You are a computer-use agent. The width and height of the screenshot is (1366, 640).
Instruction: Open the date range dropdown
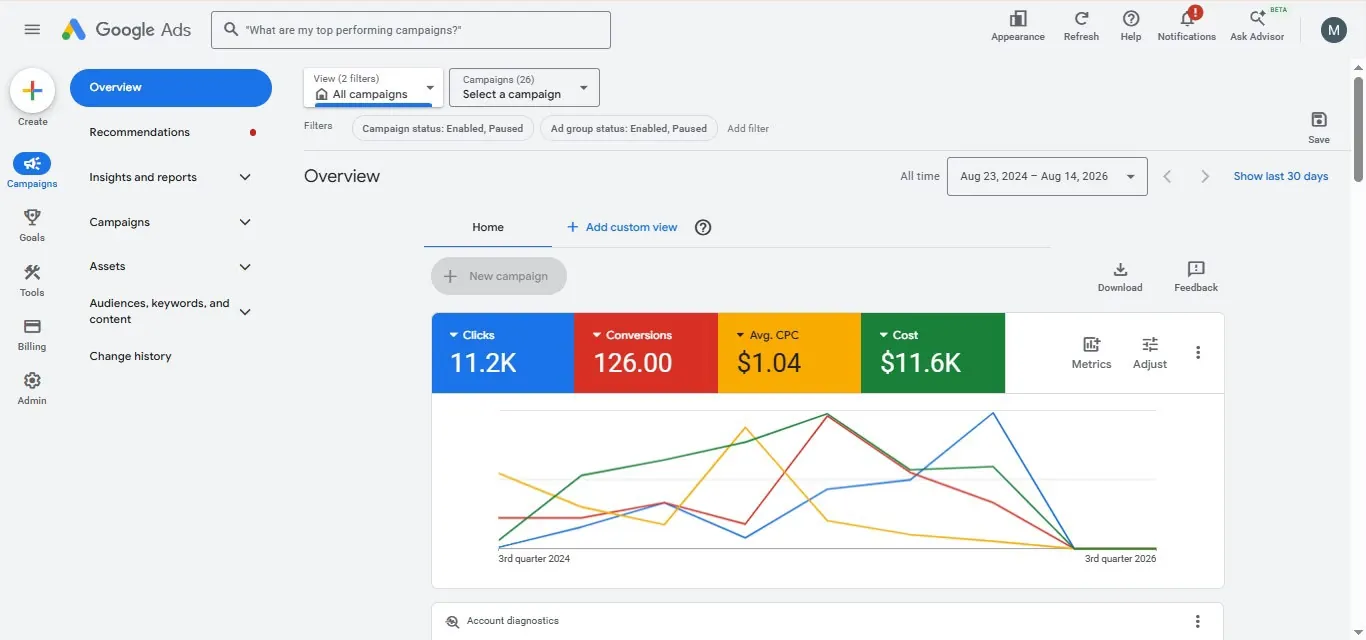pyautogui.click(x=1047, y=176)
